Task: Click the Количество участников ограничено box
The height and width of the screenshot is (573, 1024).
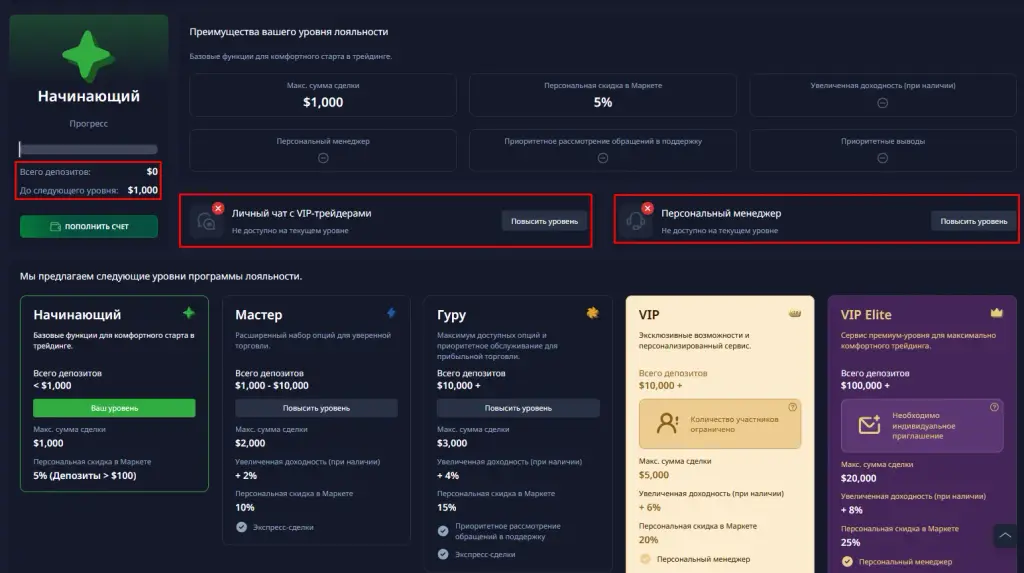Action: pyautogui.click(x=720, y=424)
